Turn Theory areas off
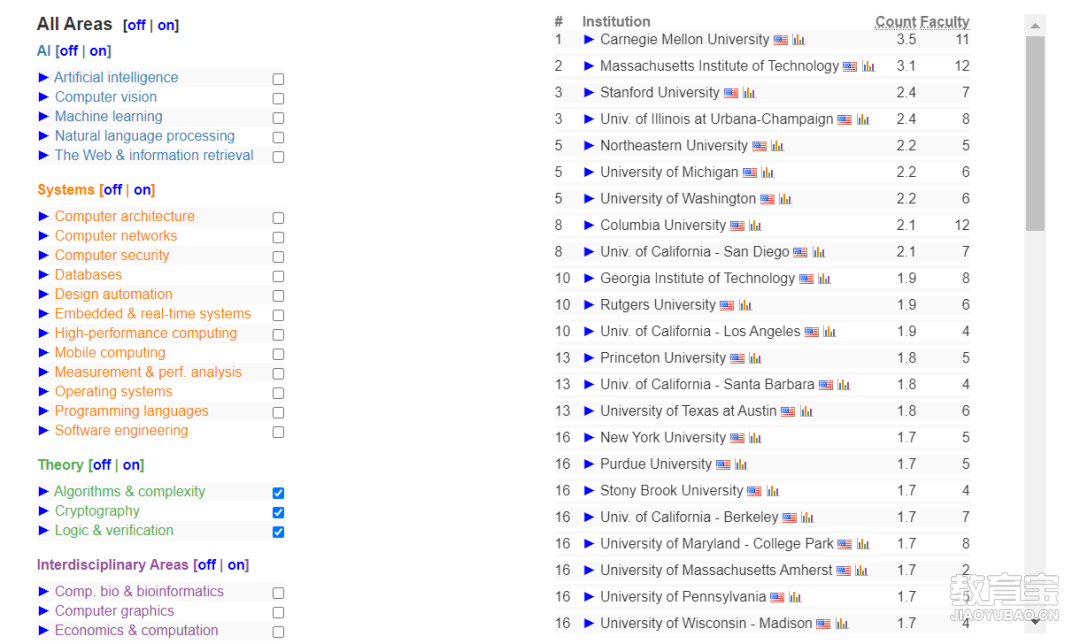Image resolution: width=1080 pixels, height=644 pixels. click(102, 465)
